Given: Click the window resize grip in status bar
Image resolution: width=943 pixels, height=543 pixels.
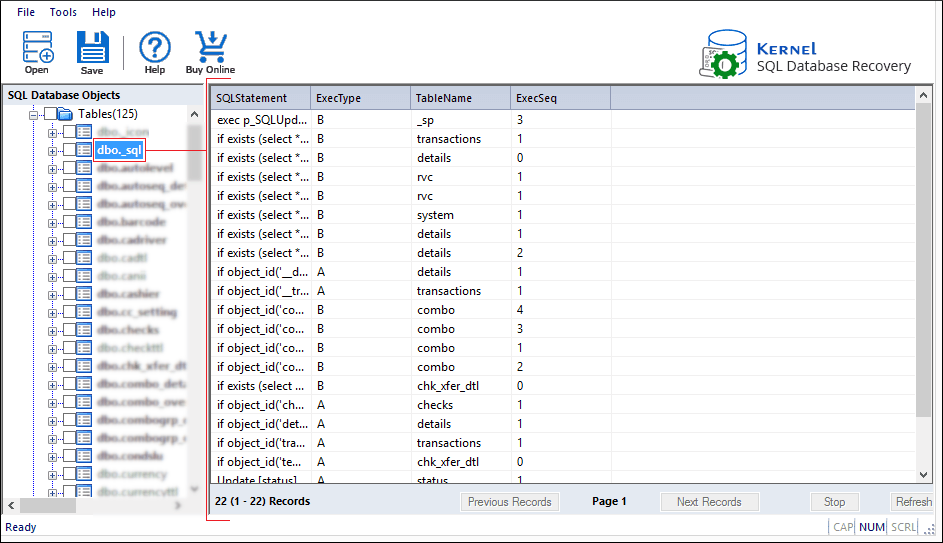Looking at the screenshot, I should tap(930, 529).
